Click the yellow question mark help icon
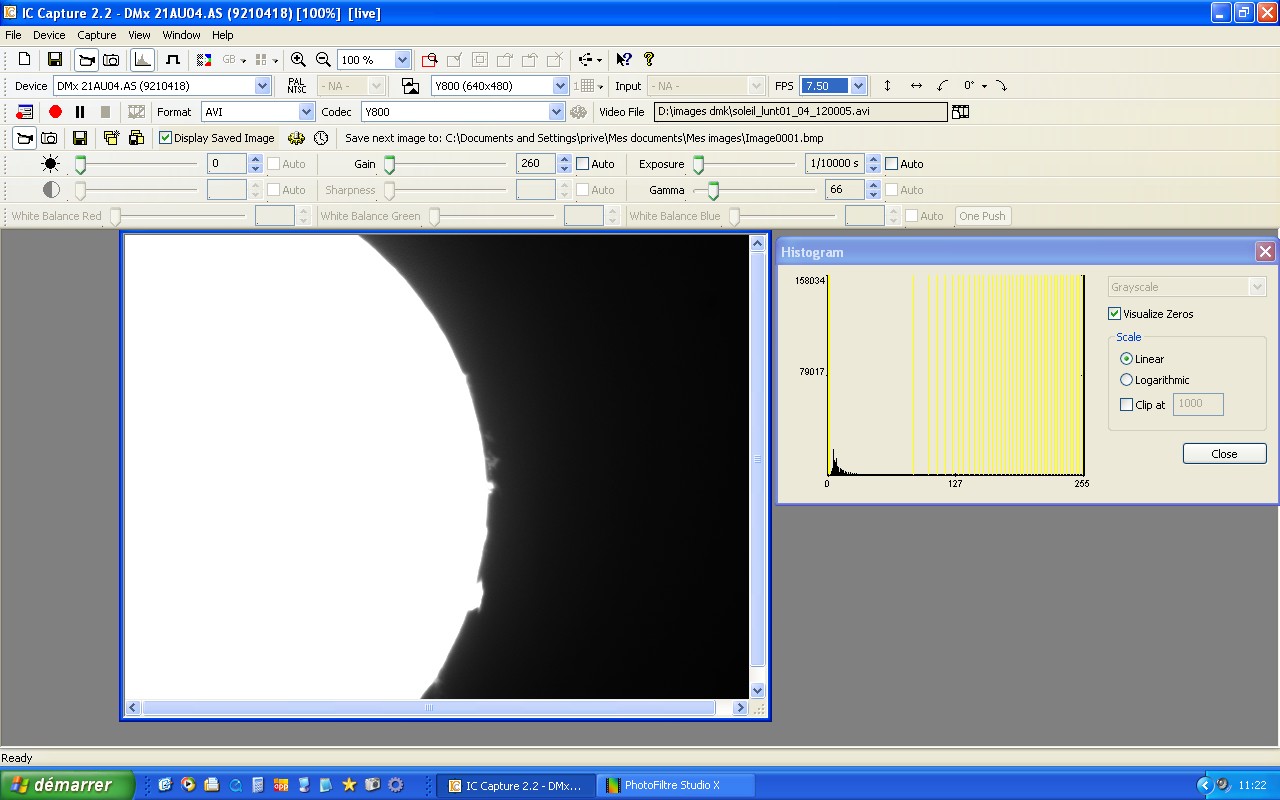Image resolution: width=1280 pixels, height=800 pixels. coord(648,59)
